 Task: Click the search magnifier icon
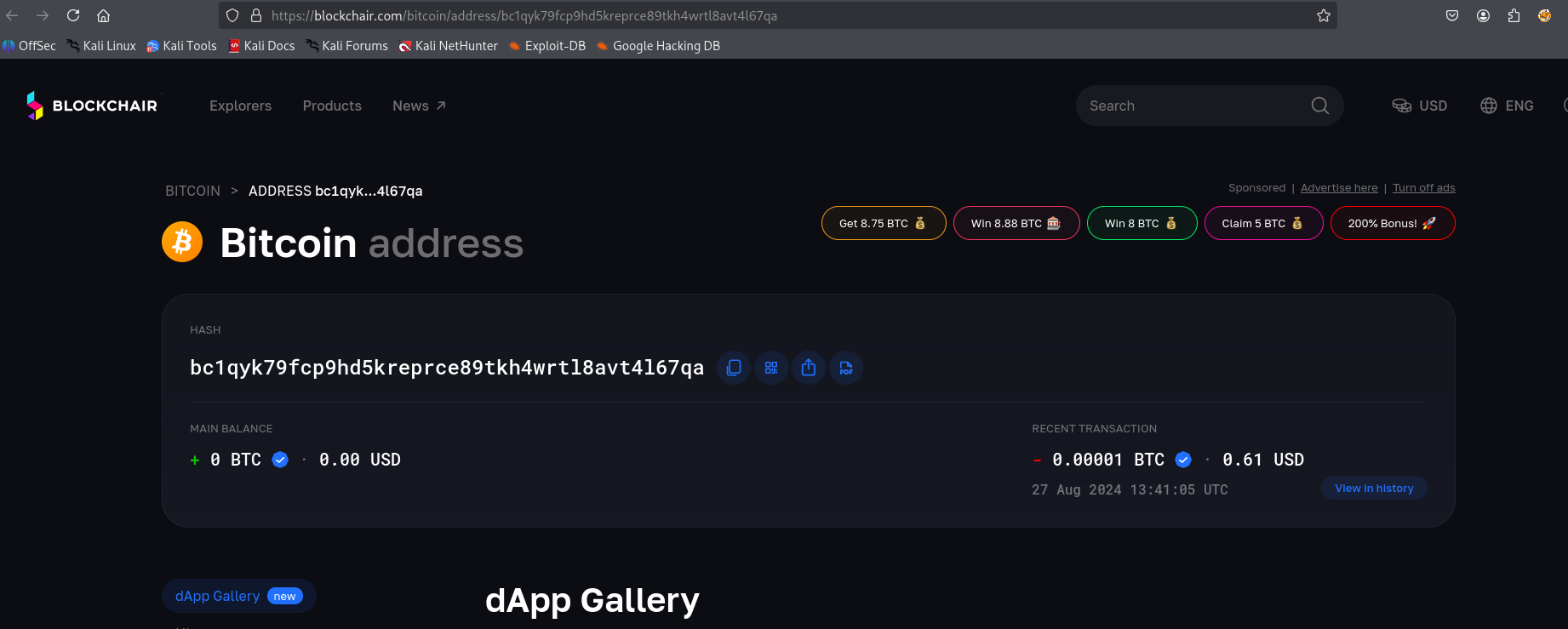click(1319, 106)
